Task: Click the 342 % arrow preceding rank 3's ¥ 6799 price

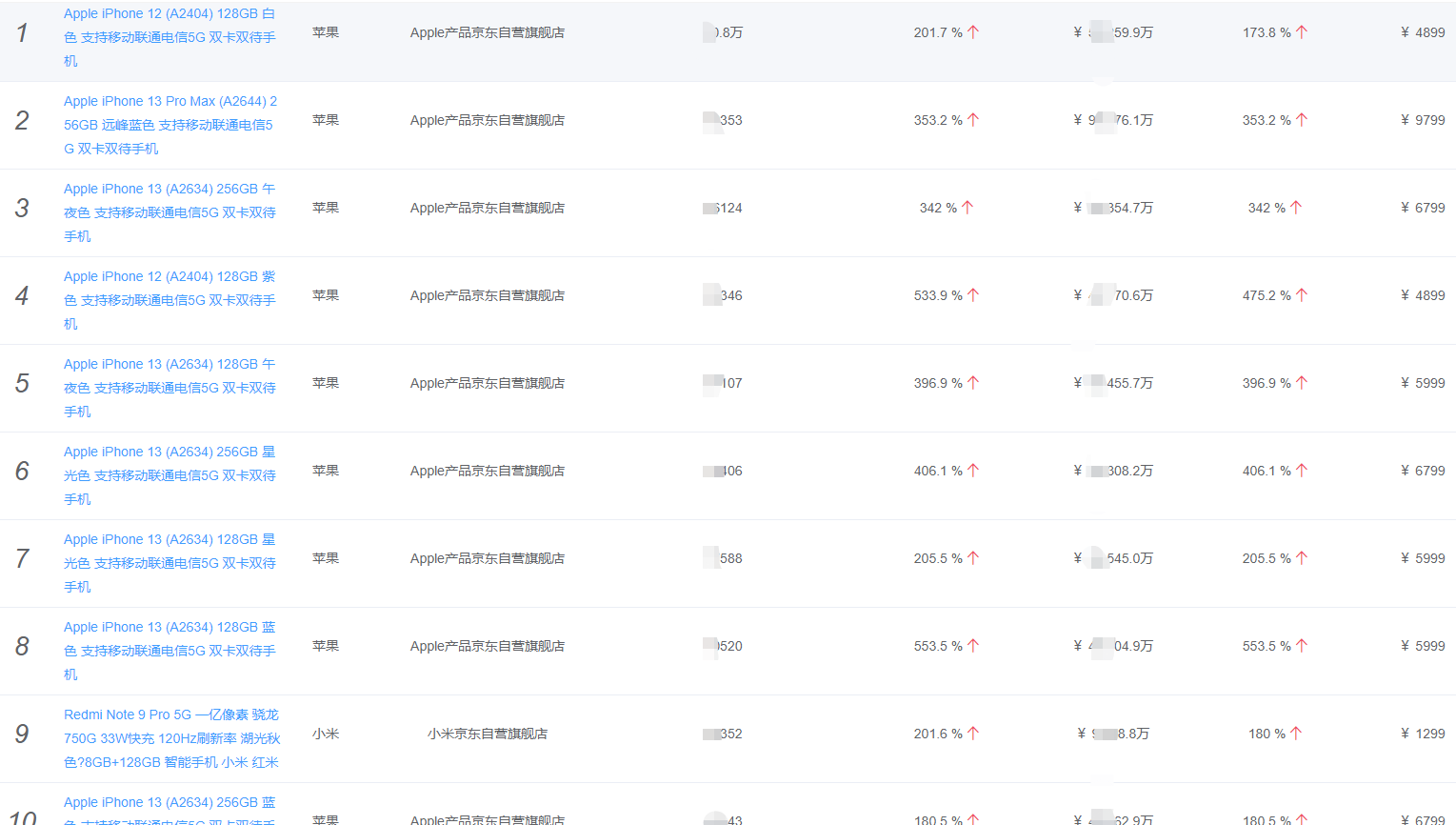Action: 1296,208
